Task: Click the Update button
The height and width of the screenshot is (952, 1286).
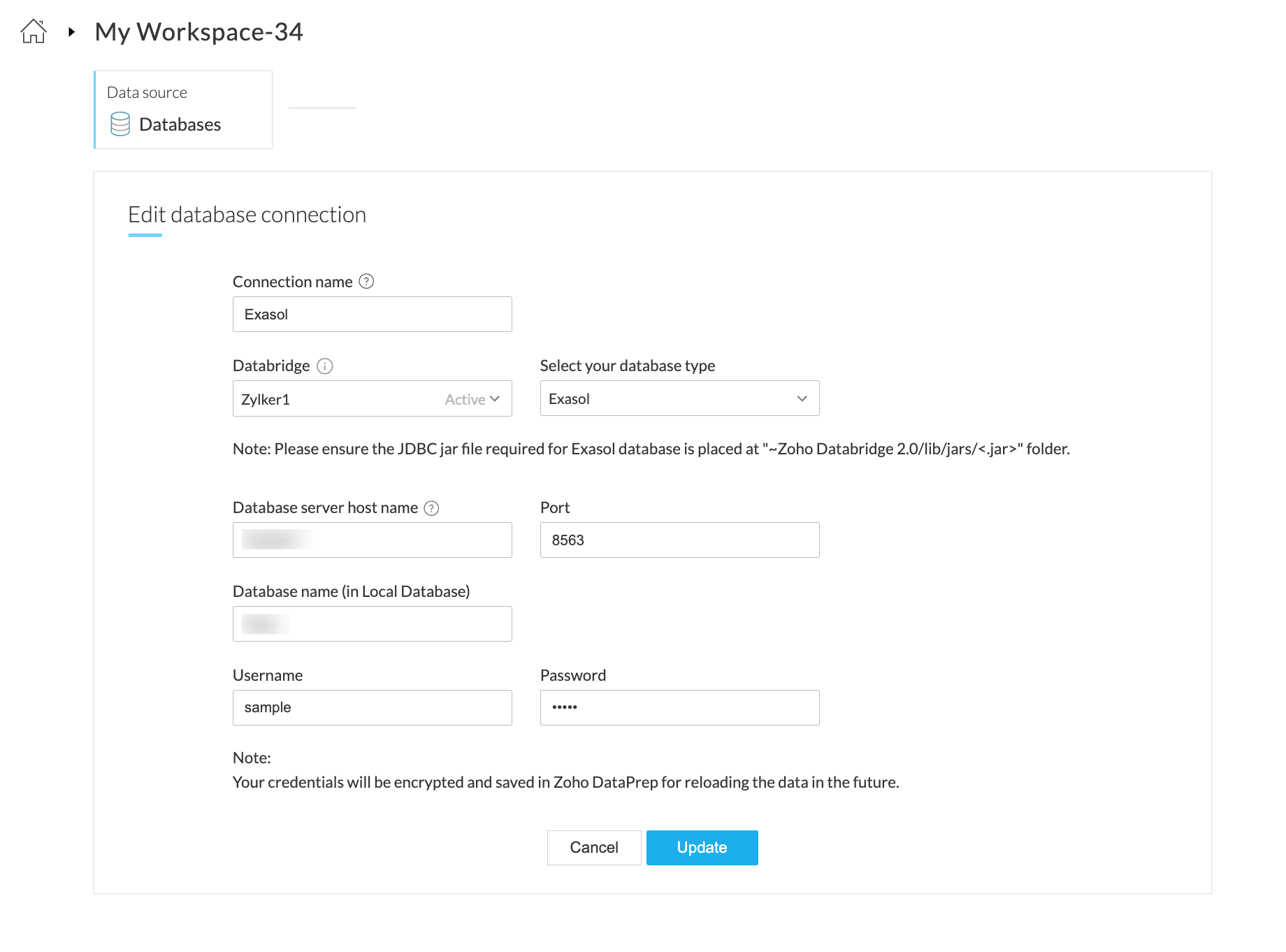Action: point(702,848)
